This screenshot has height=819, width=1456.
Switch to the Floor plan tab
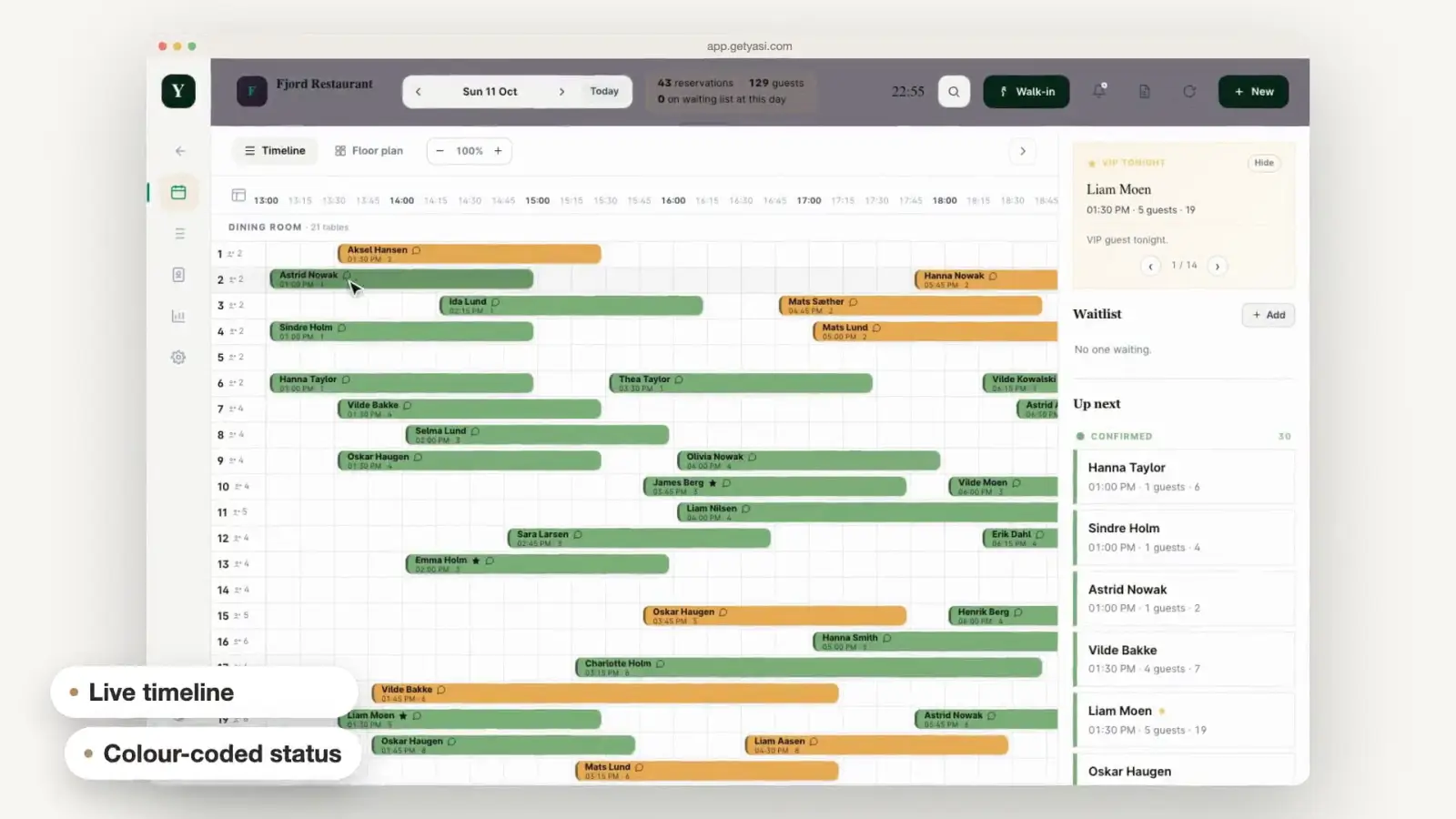click(369, 151)
